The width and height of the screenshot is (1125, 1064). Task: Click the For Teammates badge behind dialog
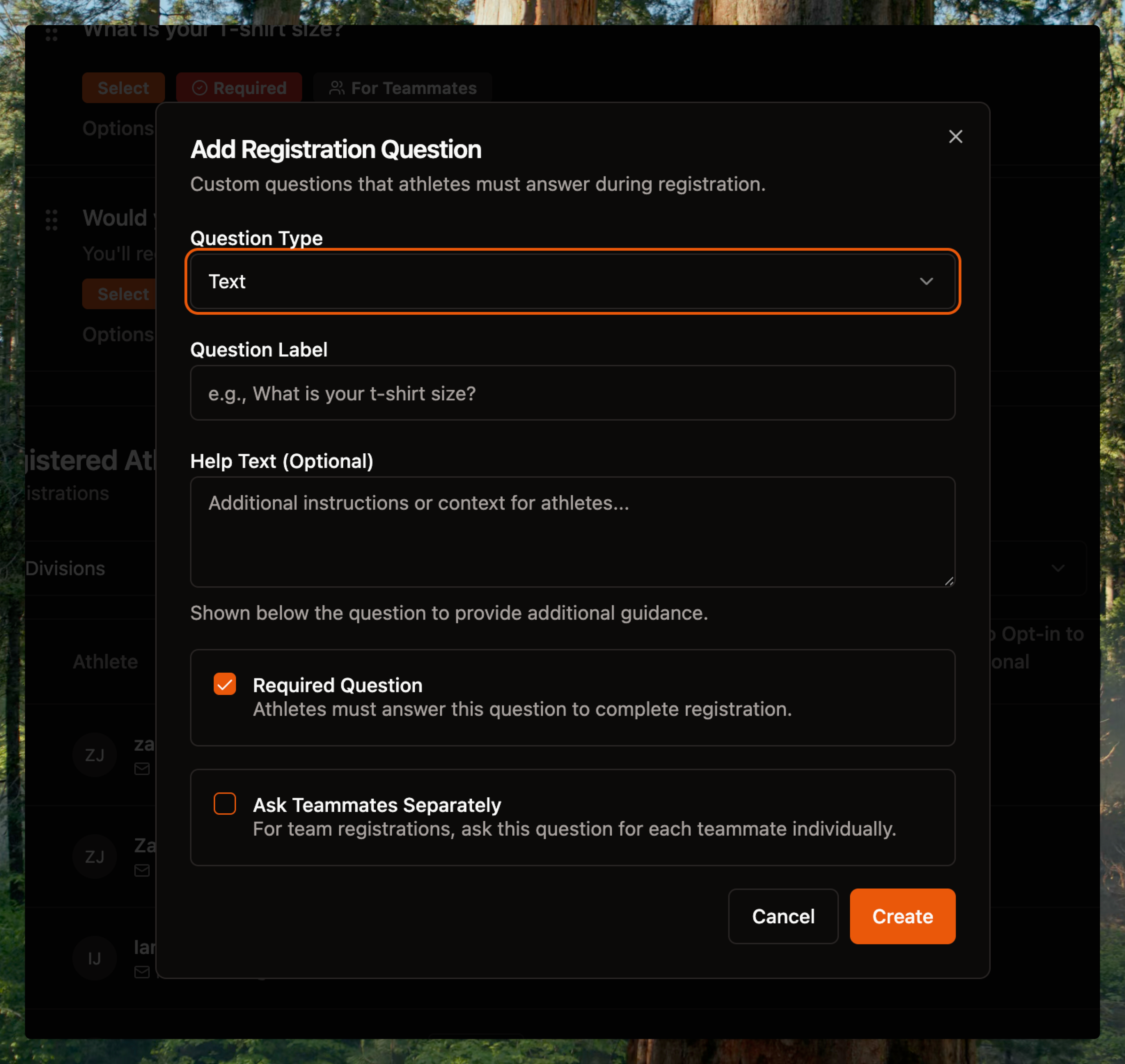(403, 88)
